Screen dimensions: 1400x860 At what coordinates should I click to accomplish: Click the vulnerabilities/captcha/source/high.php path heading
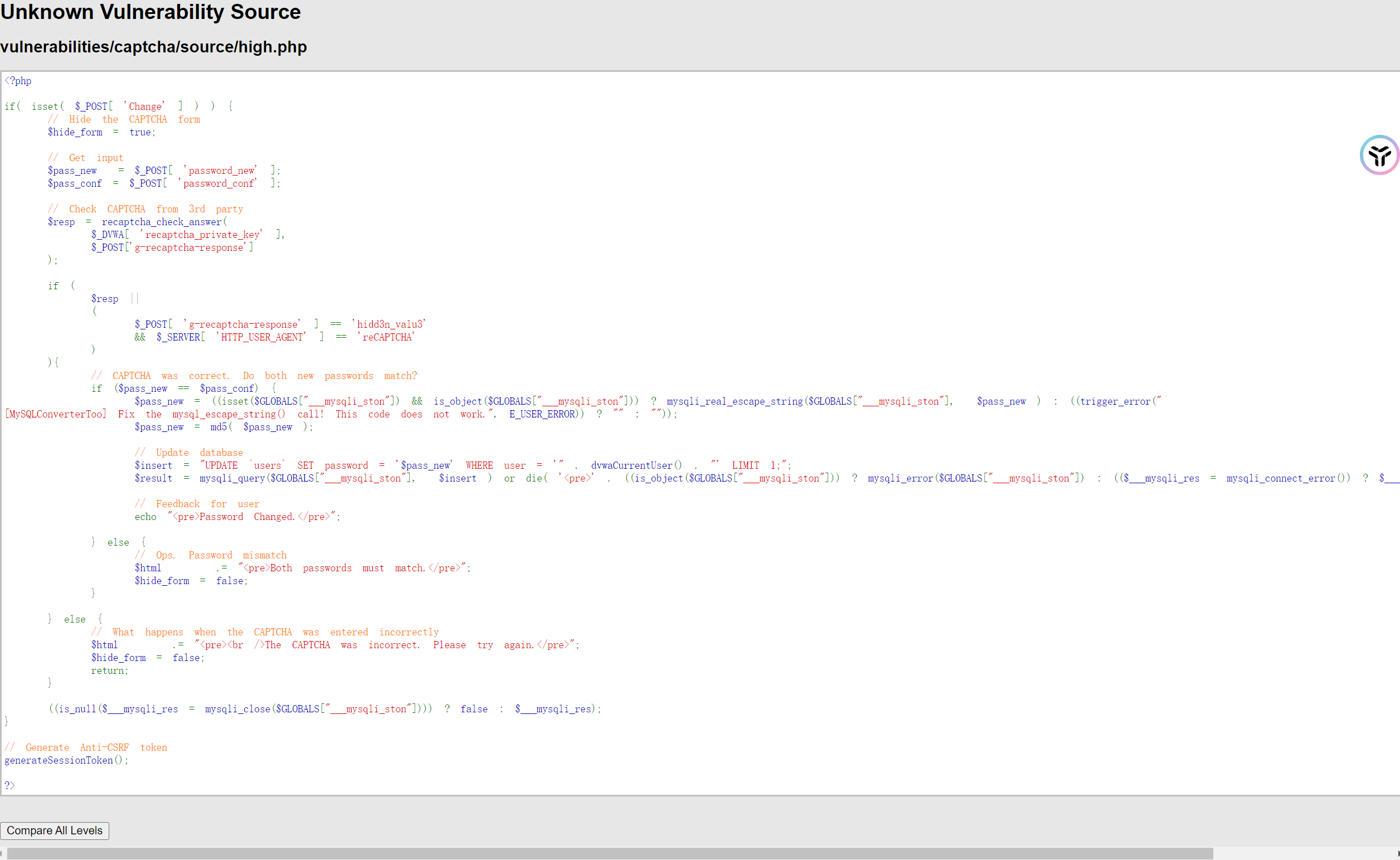pyautogui.click(x=153, y=47)
